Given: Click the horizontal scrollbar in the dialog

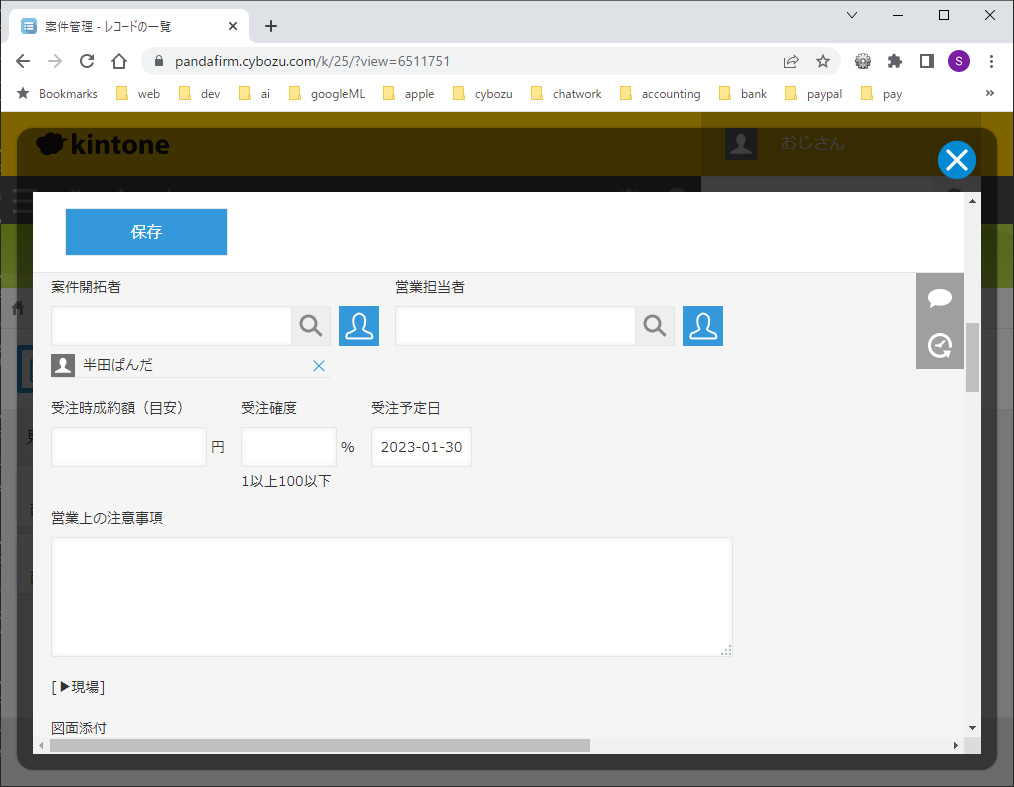Looking at the screenshot, I should (x=320, y=745).
